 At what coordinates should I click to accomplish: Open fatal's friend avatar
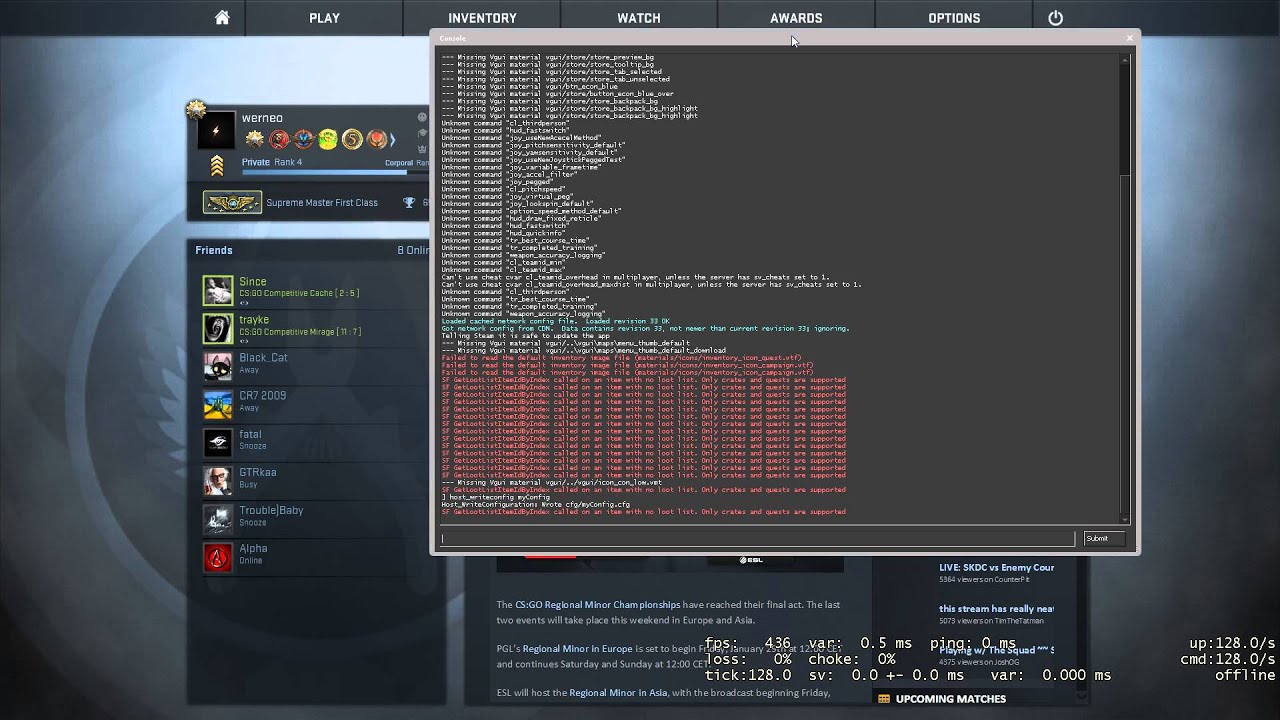coord(217,442)
